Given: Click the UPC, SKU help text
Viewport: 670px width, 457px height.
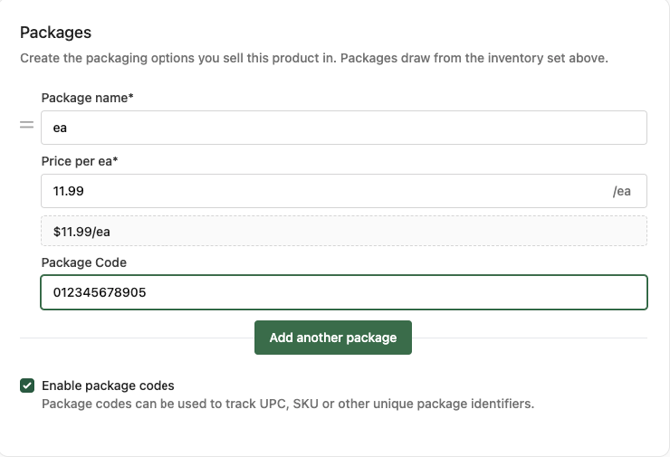Looking at the screenshot, I should coord(288,404).
